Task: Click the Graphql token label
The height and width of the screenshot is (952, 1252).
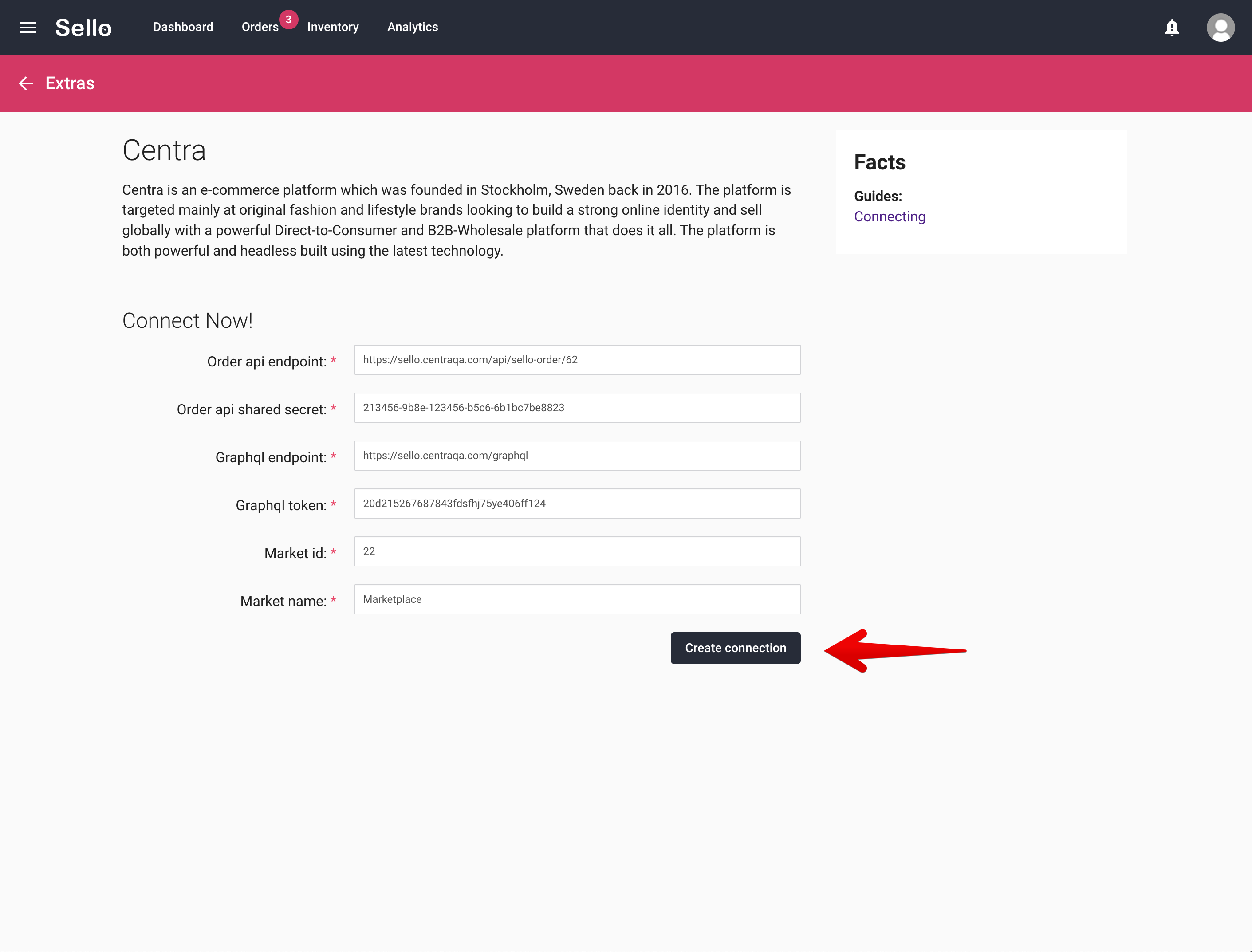Action: [x=281, y=505]
